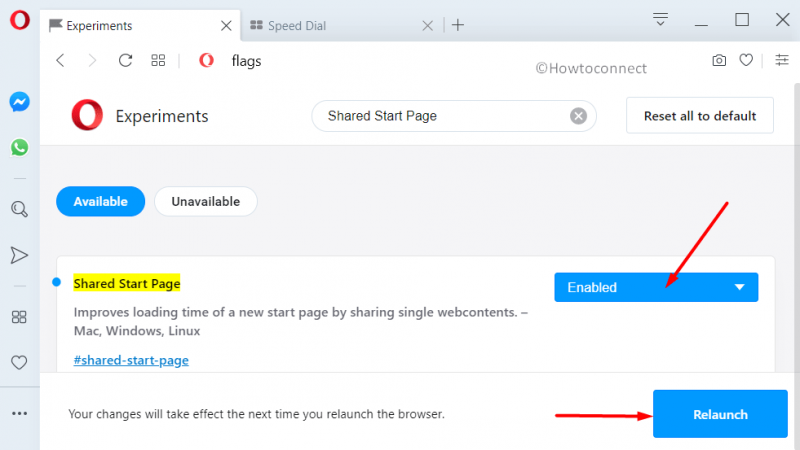Show the Available experiments list
This screenshot has height=450, width=800.
coord(100,201)
